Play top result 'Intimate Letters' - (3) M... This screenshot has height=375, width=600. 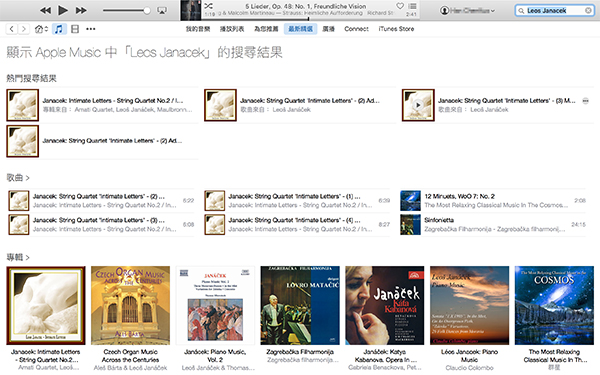pos(418,105)
